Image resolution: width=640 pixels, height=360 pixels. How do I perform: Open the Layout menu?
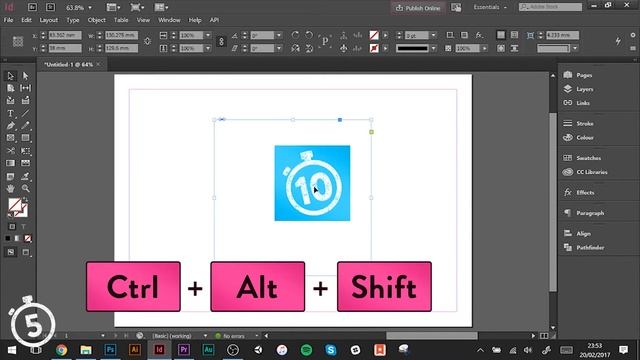tap(49, 20)
